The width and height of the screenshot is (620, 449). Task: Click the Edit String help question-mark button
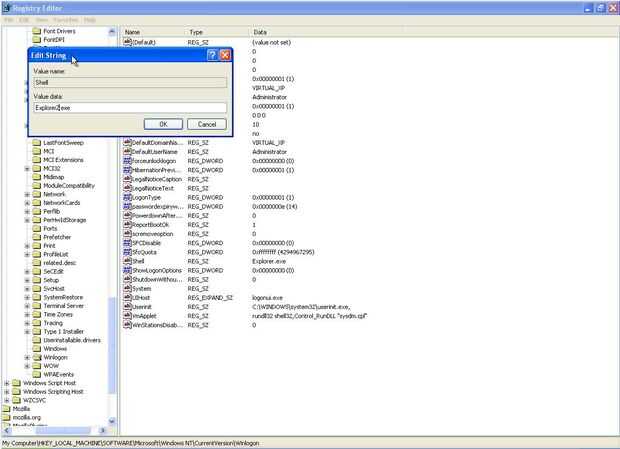coord(212,55)
